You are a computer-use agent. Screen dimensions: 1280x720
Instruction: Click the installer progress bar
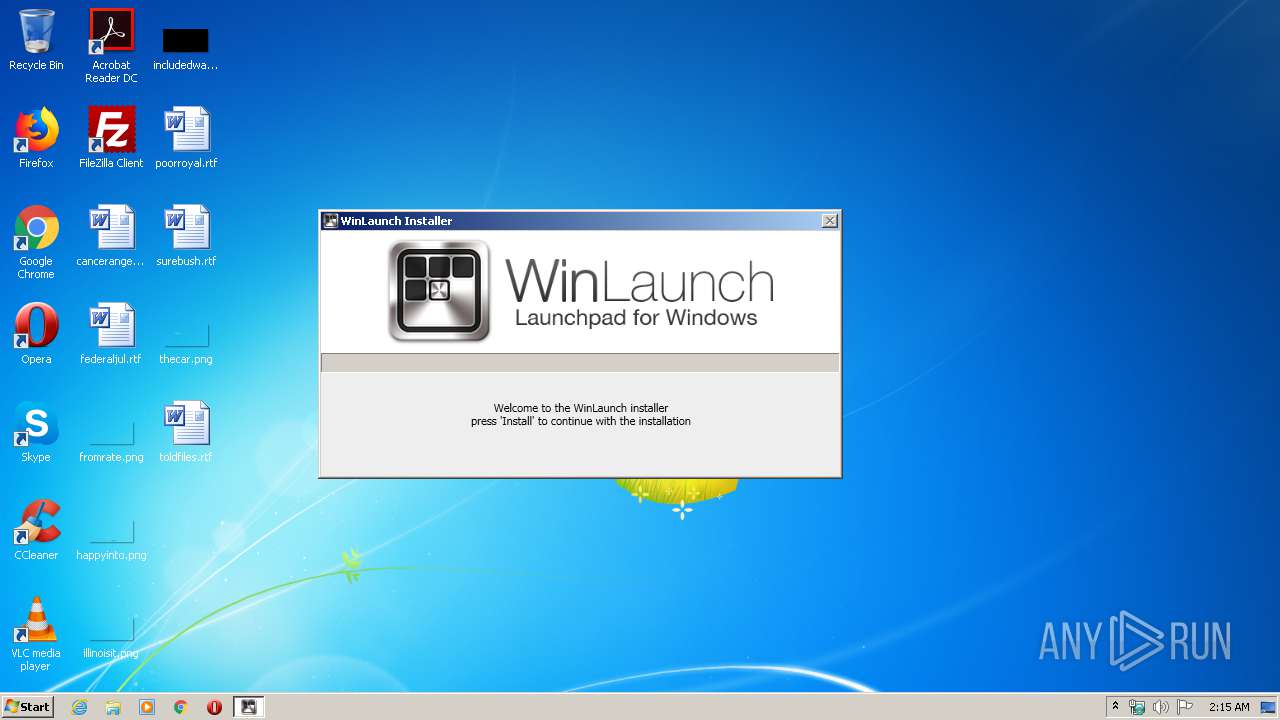[580, 362]
